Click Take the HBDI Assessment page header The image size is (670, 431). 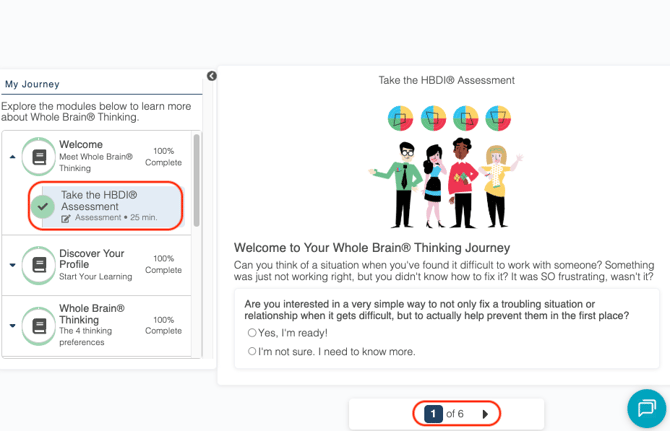click(x=447, y=80)
